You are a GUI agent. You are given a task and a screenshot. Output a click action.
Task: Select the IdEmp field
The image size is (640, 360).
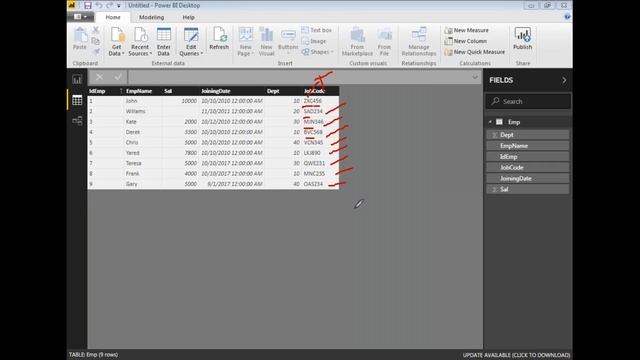pos(527,157)
